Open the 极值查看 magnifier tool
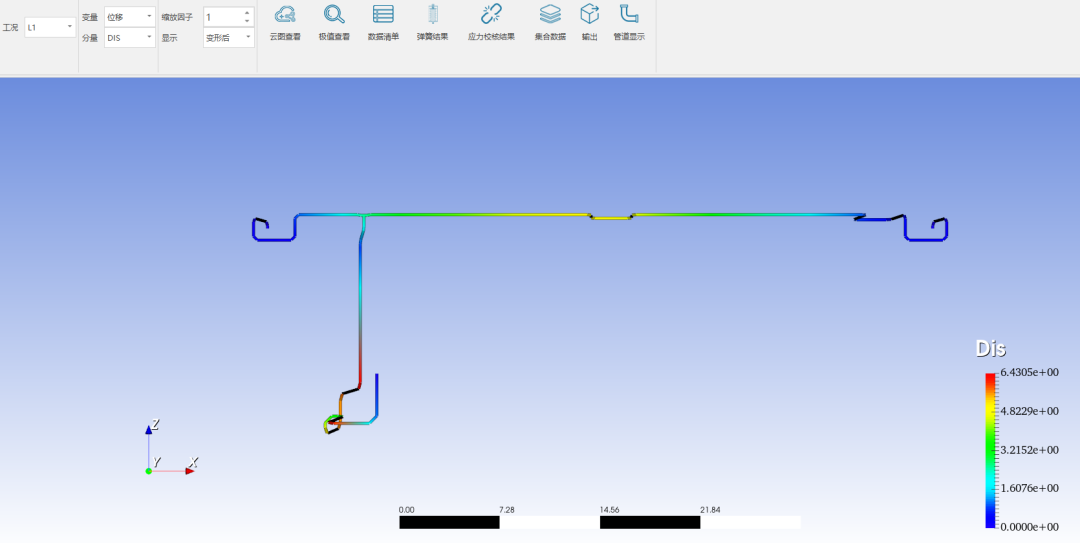Image resolution: width=1080 pixels, height=543 pixels. click(334, 23)
